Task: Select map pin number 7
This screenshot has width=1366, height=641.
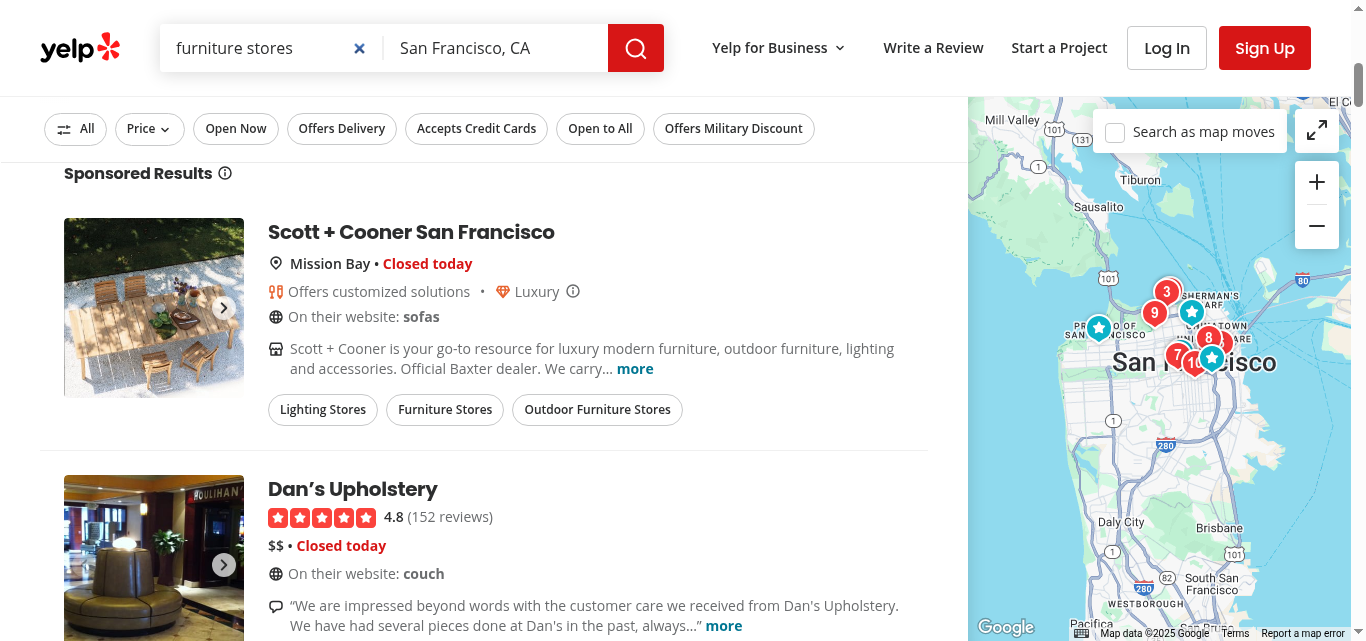Action: (1177, 354)
